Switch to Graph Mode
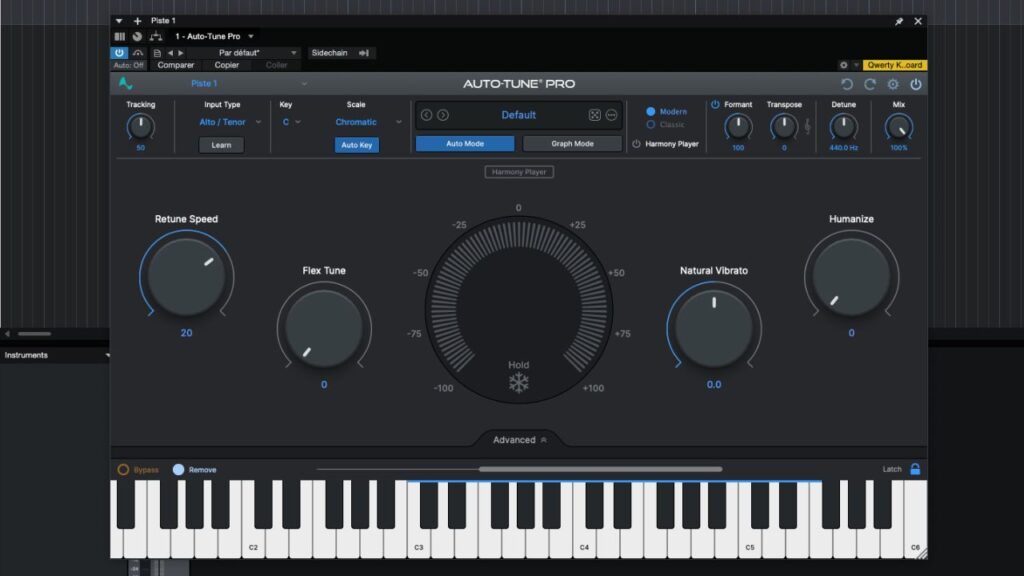Viewport: 1024px width, 576px height. point(572,144)
